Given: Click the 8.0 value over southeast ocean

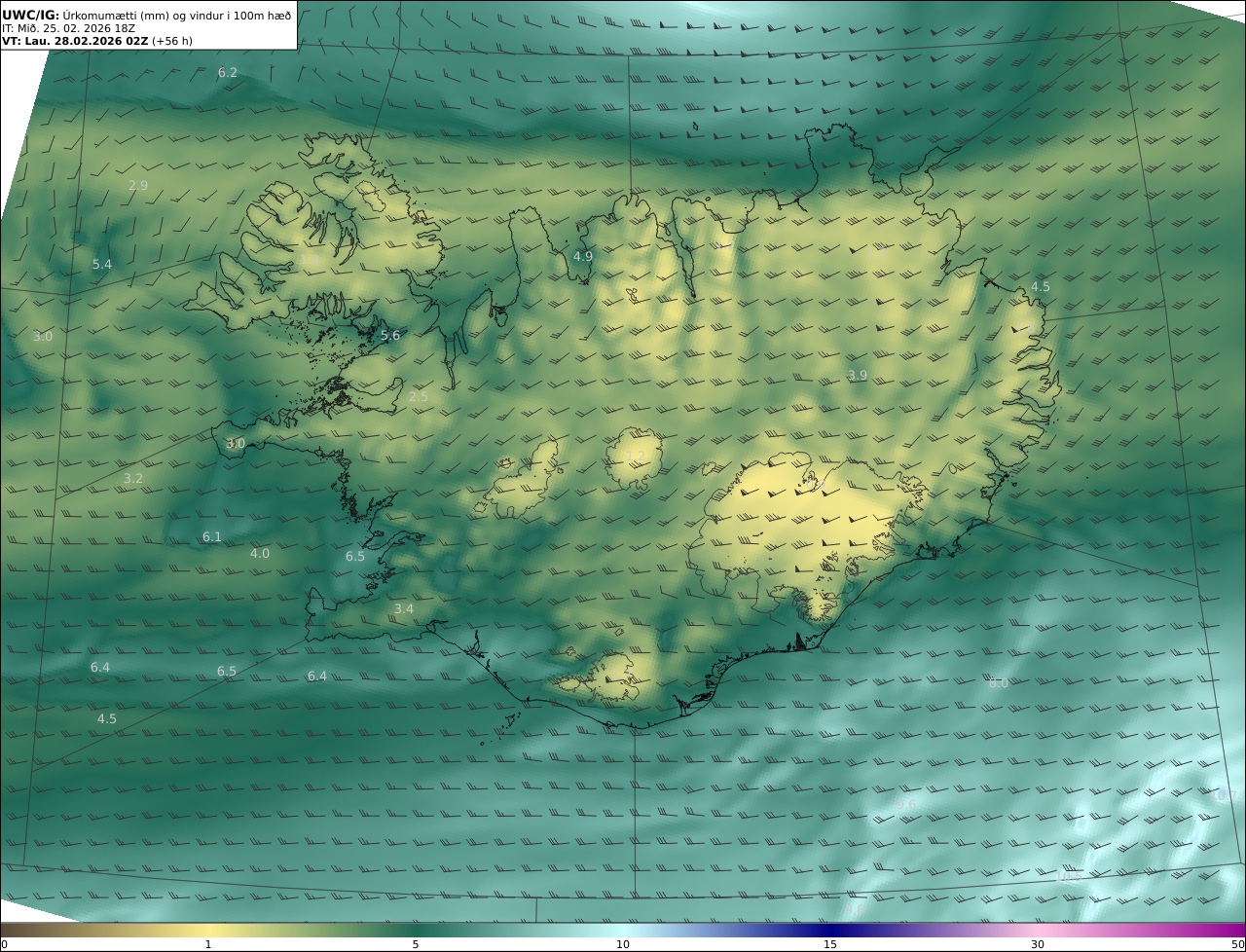Looking at the screenshot, I should click(x=999, y=683).
